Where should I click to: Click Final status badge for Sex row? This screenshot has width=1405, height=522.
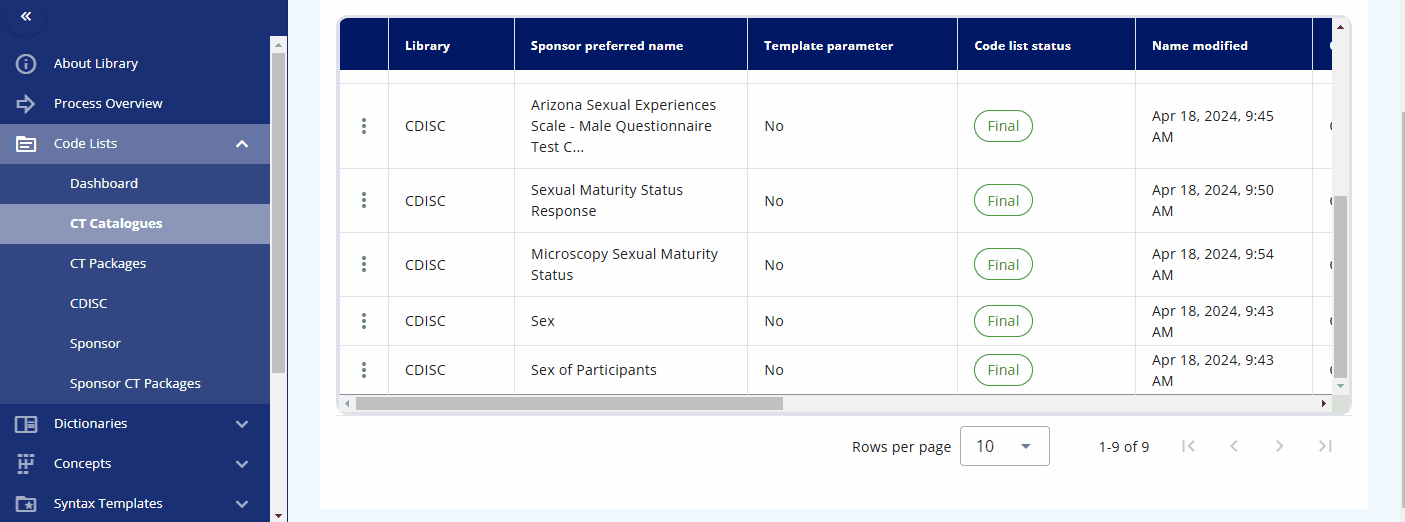click(1003, 321)
